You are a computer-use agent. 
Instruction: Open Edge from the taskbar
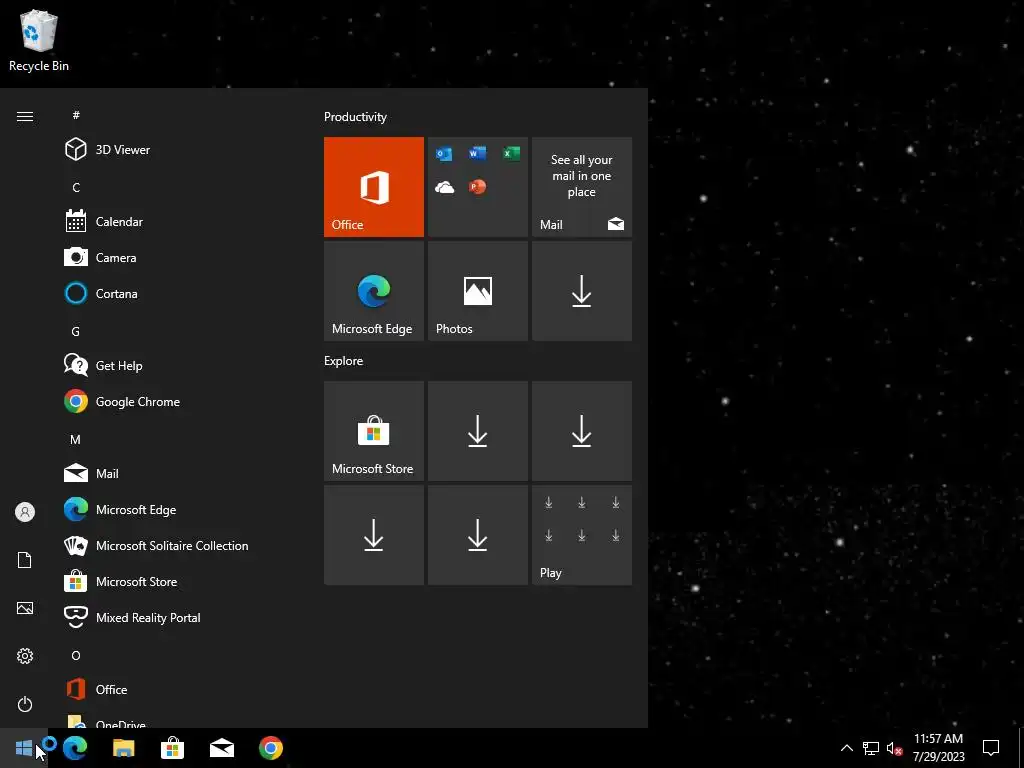tap(74, 748)
